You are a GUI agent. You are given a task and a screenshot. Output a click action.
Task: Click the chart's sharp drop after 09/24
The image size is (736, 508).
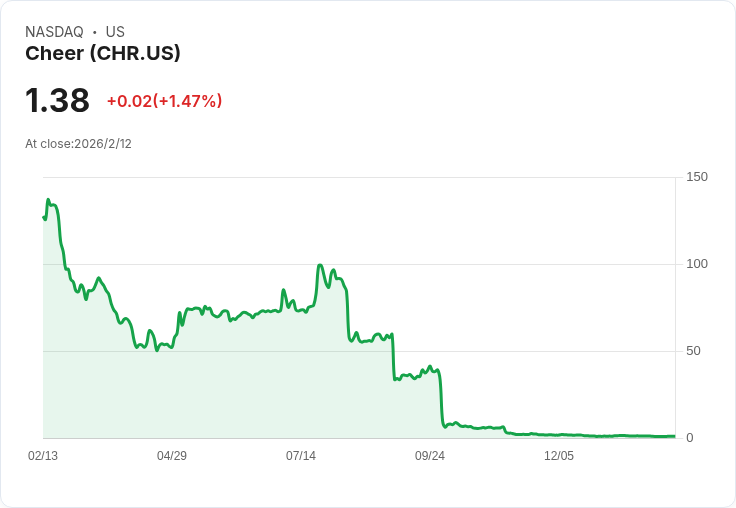[442, 399]
